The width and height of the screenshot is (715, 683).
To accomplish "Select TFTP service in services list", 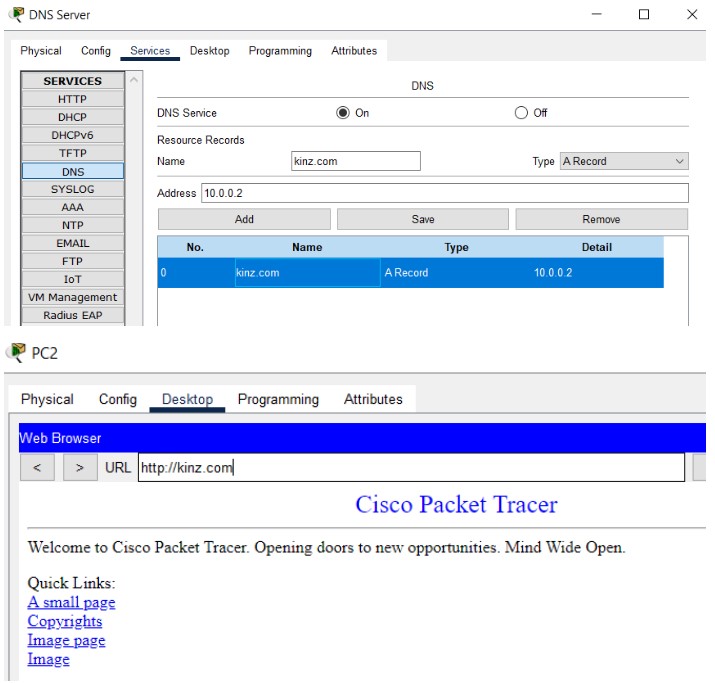I will [x=73, y=153].
